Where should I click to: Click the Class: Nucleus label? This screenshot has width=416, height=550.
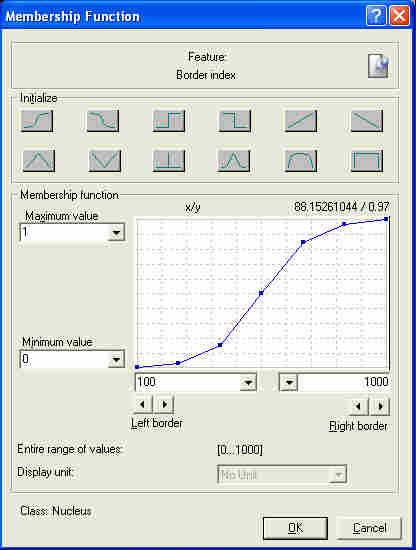[x=56, y=511]
